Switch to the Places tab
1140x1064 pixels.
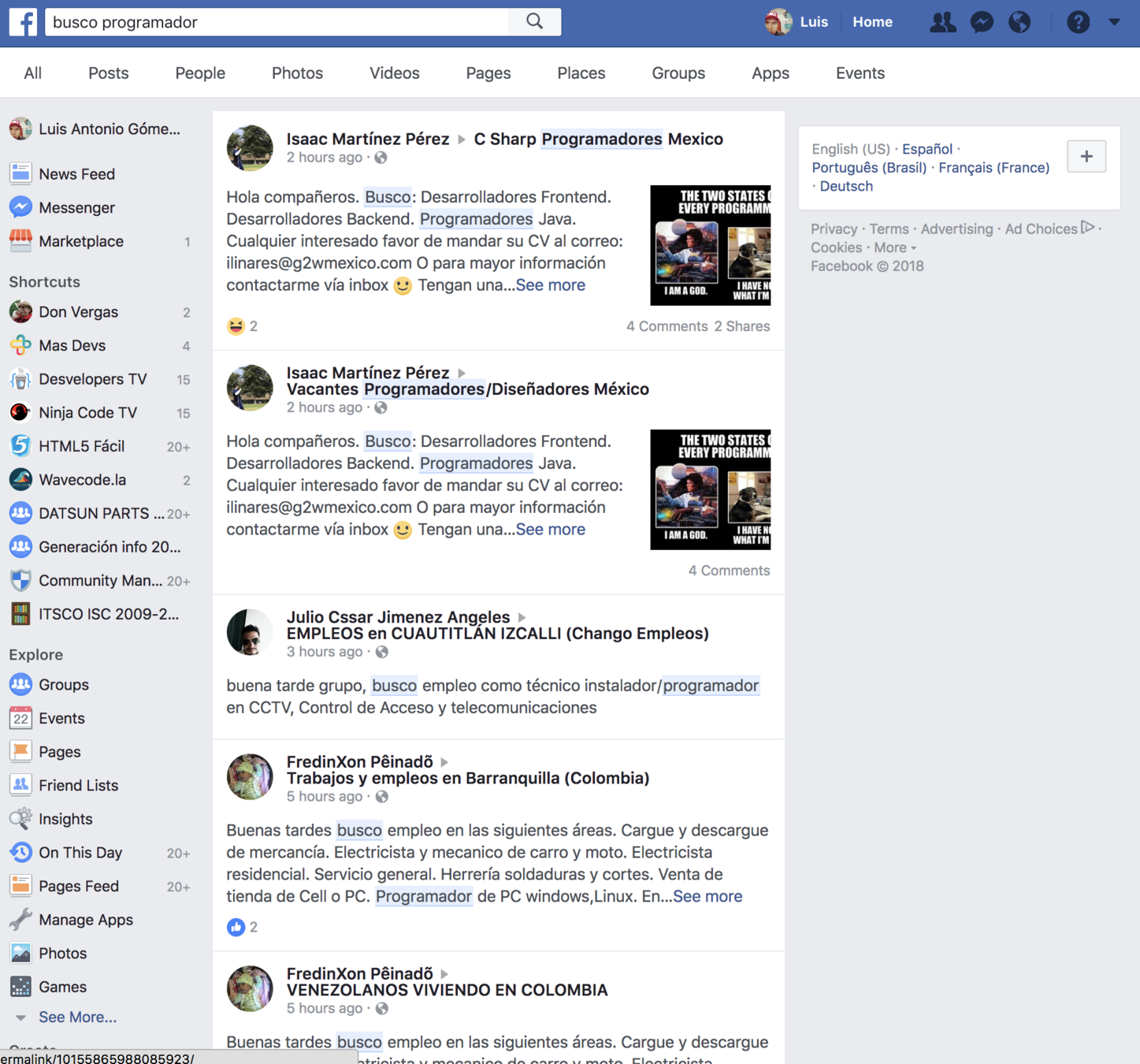tap(581, 73)
